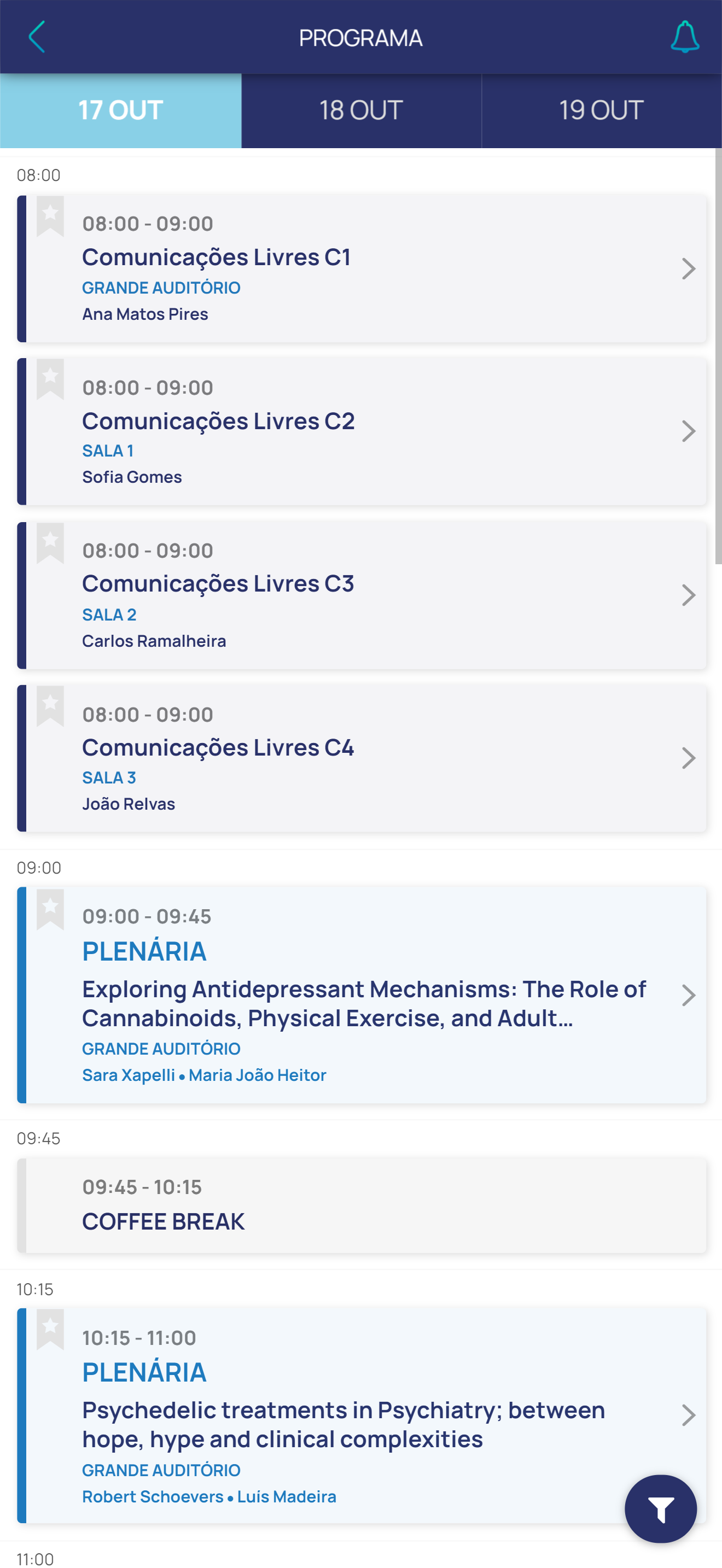722x1568 pixels.
Task: Tap the back arrow in header
Action: [x=37, y=37]
